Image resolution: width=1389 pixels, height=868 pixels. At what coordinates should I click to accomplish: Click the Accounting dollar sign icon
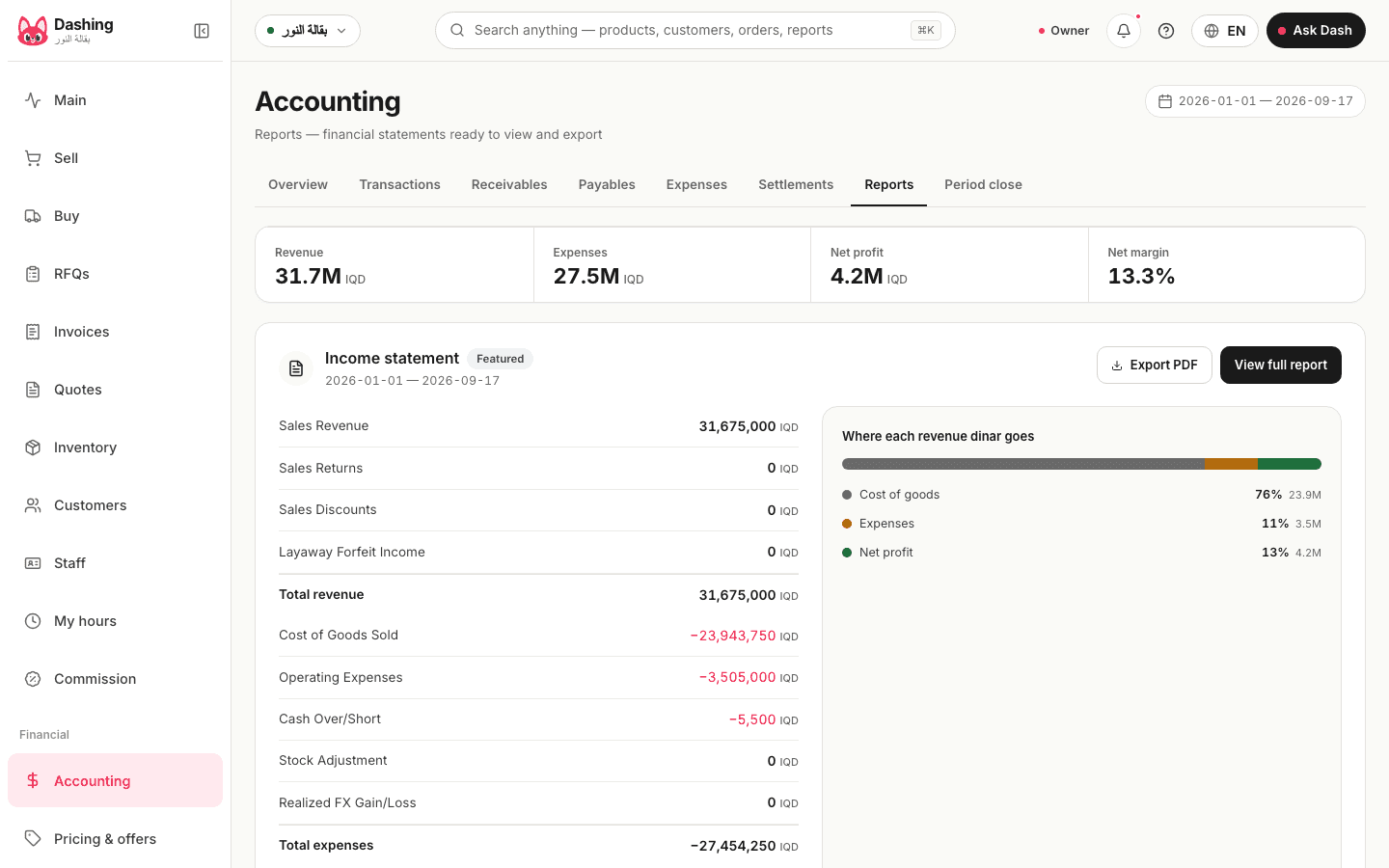point(33,781)
